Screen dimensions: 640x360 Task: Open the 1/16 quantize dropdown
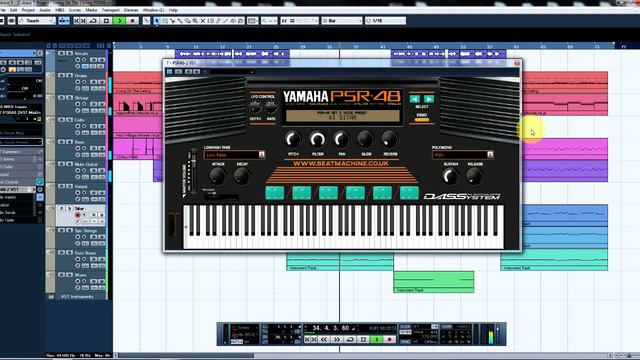[385, 20]
